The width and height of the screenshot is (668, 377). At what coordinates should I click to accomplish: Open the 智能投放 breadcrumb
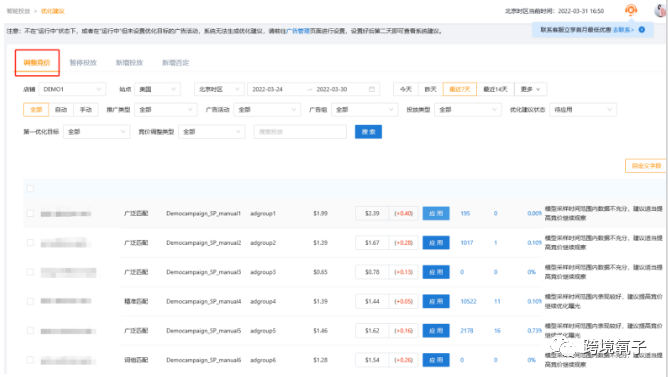(x=18, y=11)
